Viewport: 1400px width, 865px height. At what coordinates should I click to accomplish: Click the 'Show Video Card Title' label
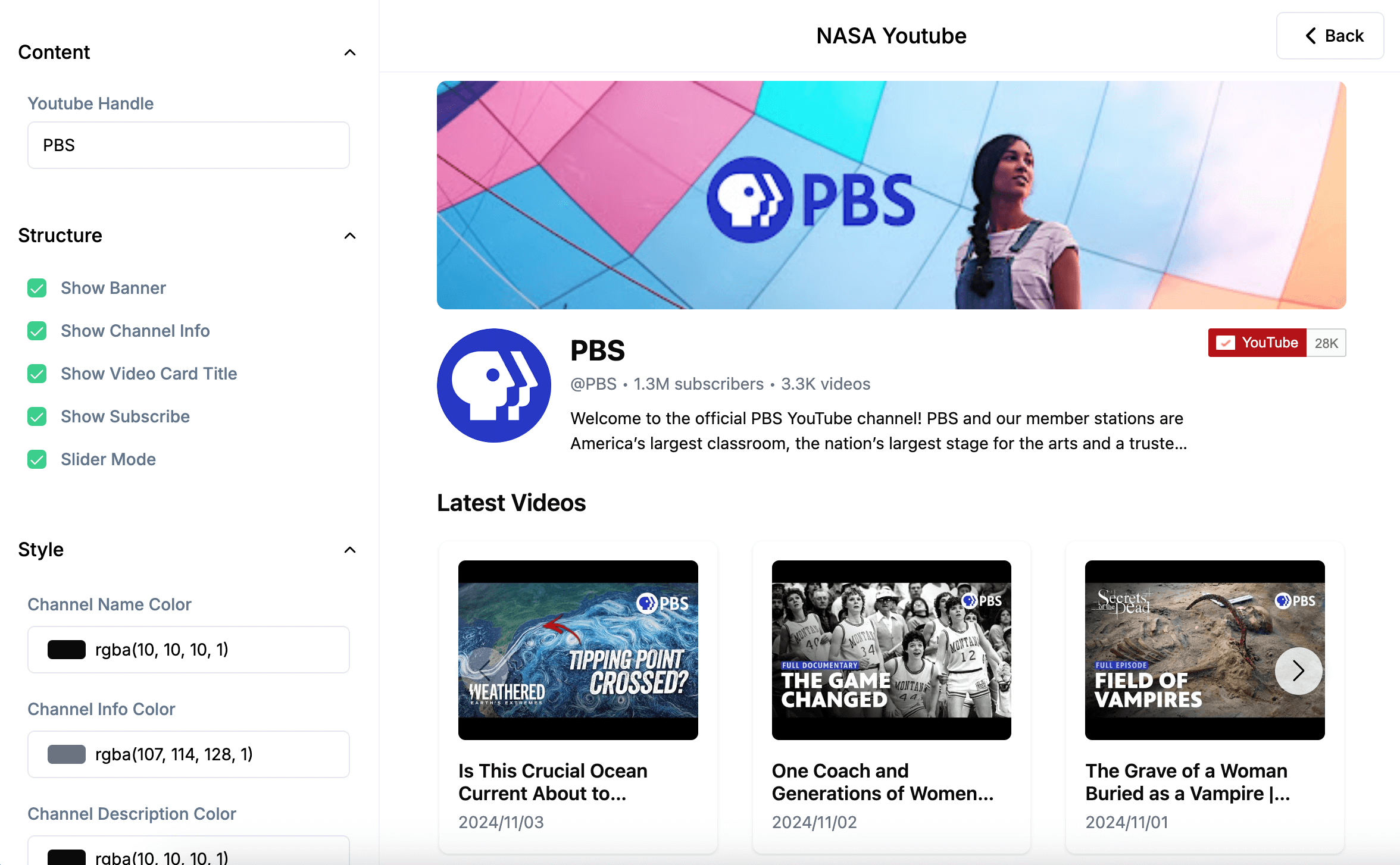149,374
